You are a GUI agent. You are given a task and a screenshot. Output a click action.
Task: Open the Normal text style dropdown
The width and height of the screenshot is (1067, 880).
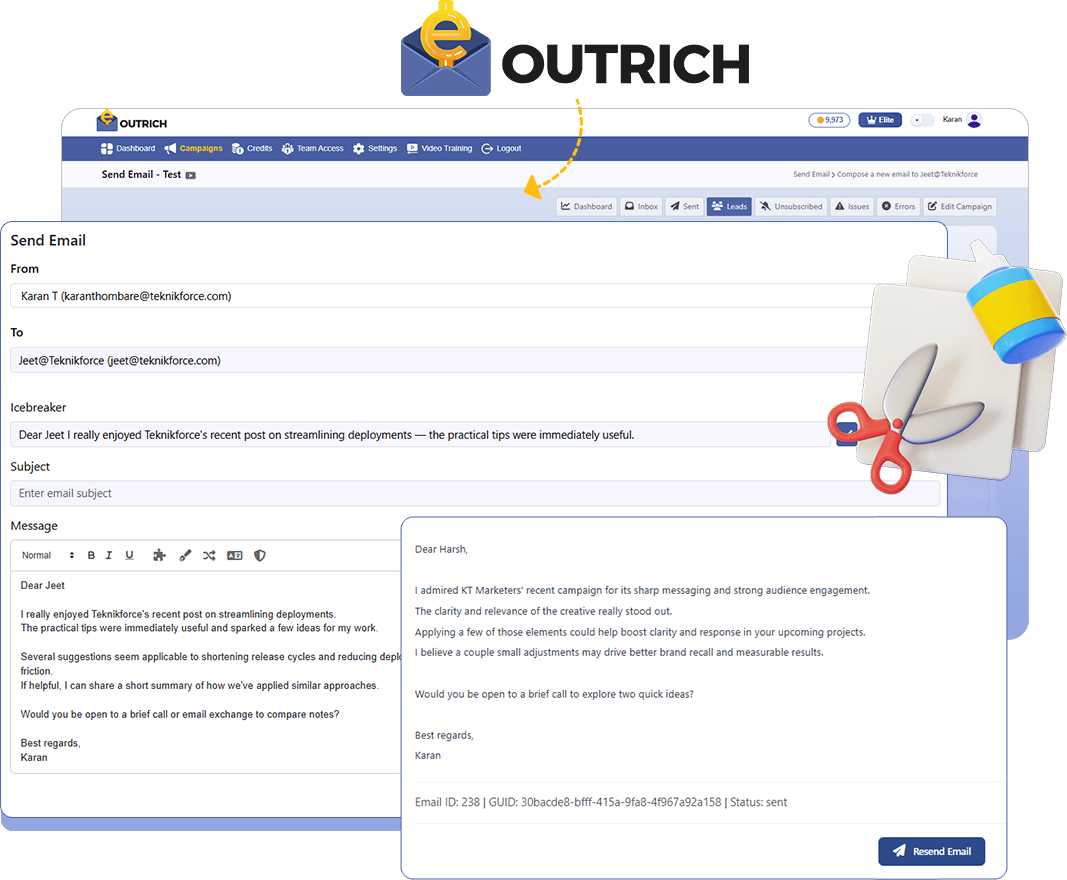click(x=48, y=556)
